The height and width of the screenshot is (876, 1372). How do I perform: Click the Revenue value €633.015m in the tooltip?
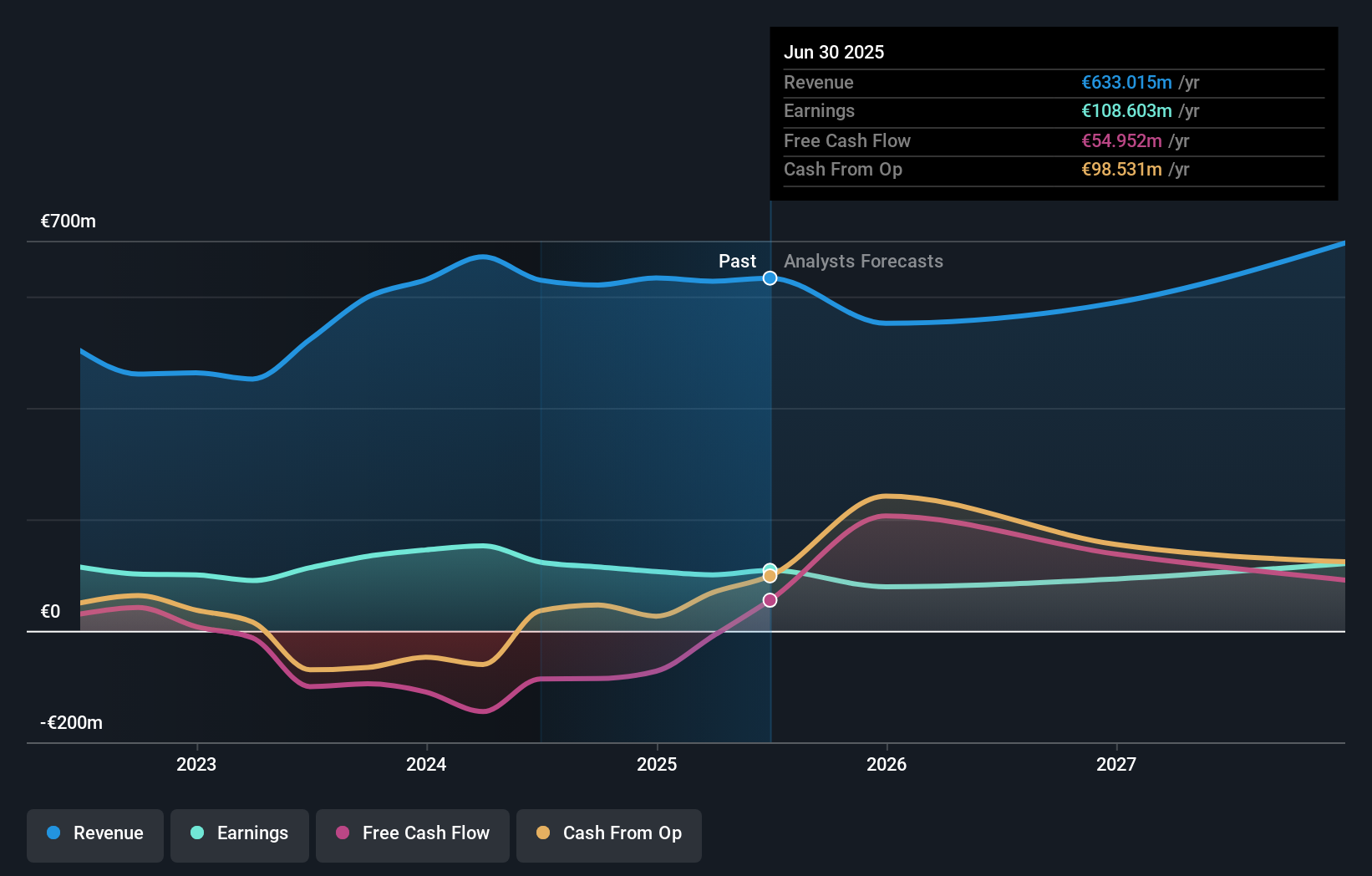tap(1126, 82)
